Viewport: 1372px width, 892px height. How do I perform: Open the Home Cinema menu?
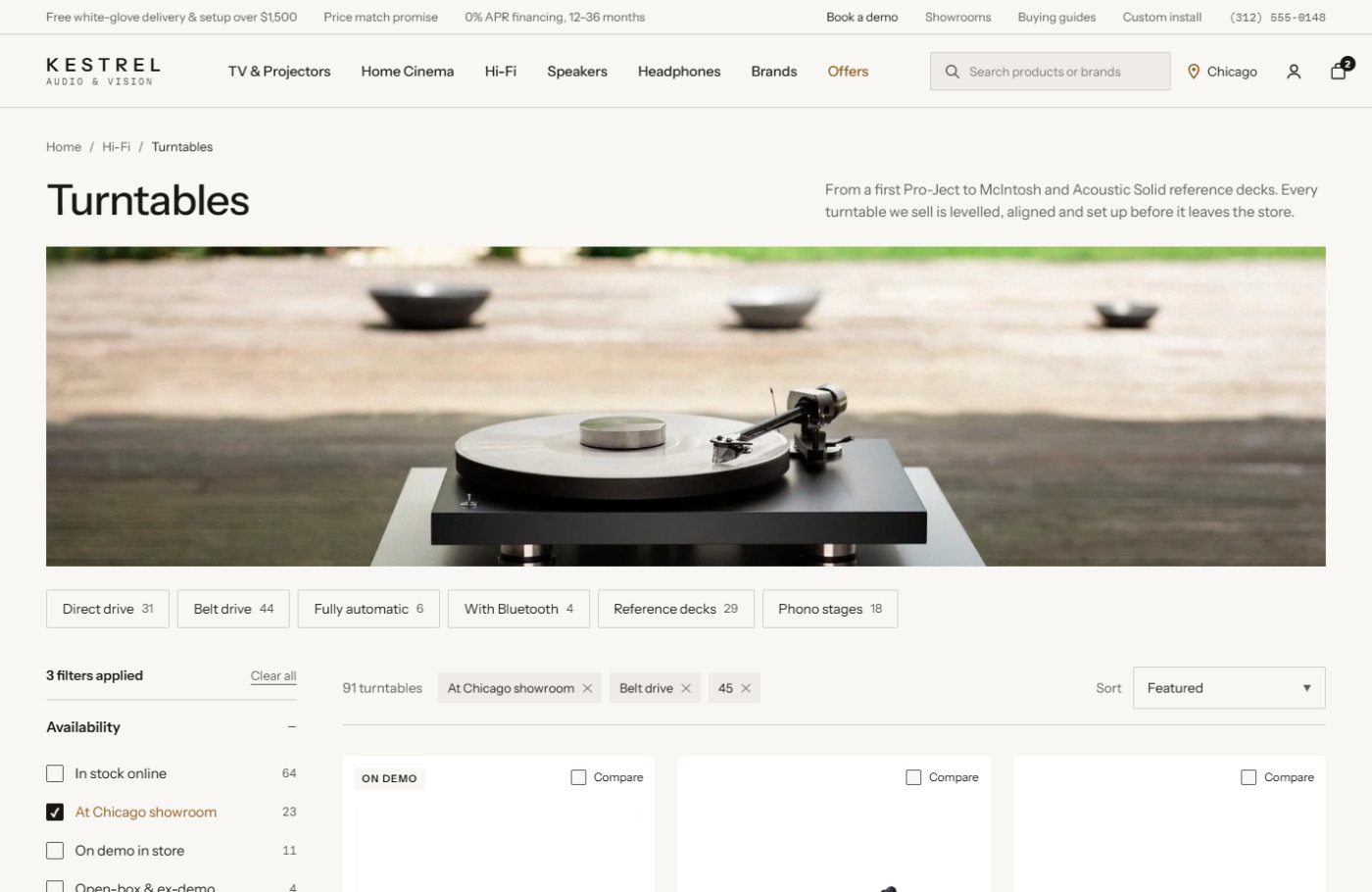(x=408, y=72)
